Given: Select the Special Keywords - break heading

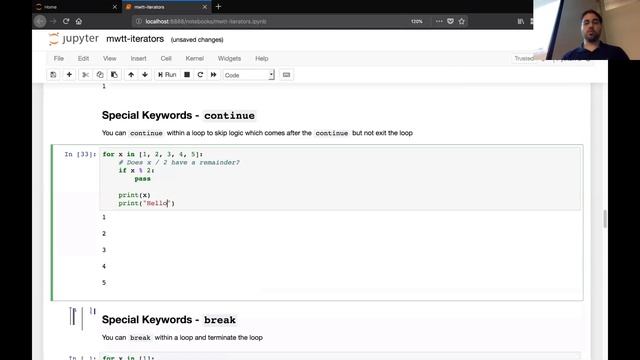Looking at the screenshot, I should tap(169, 320).
